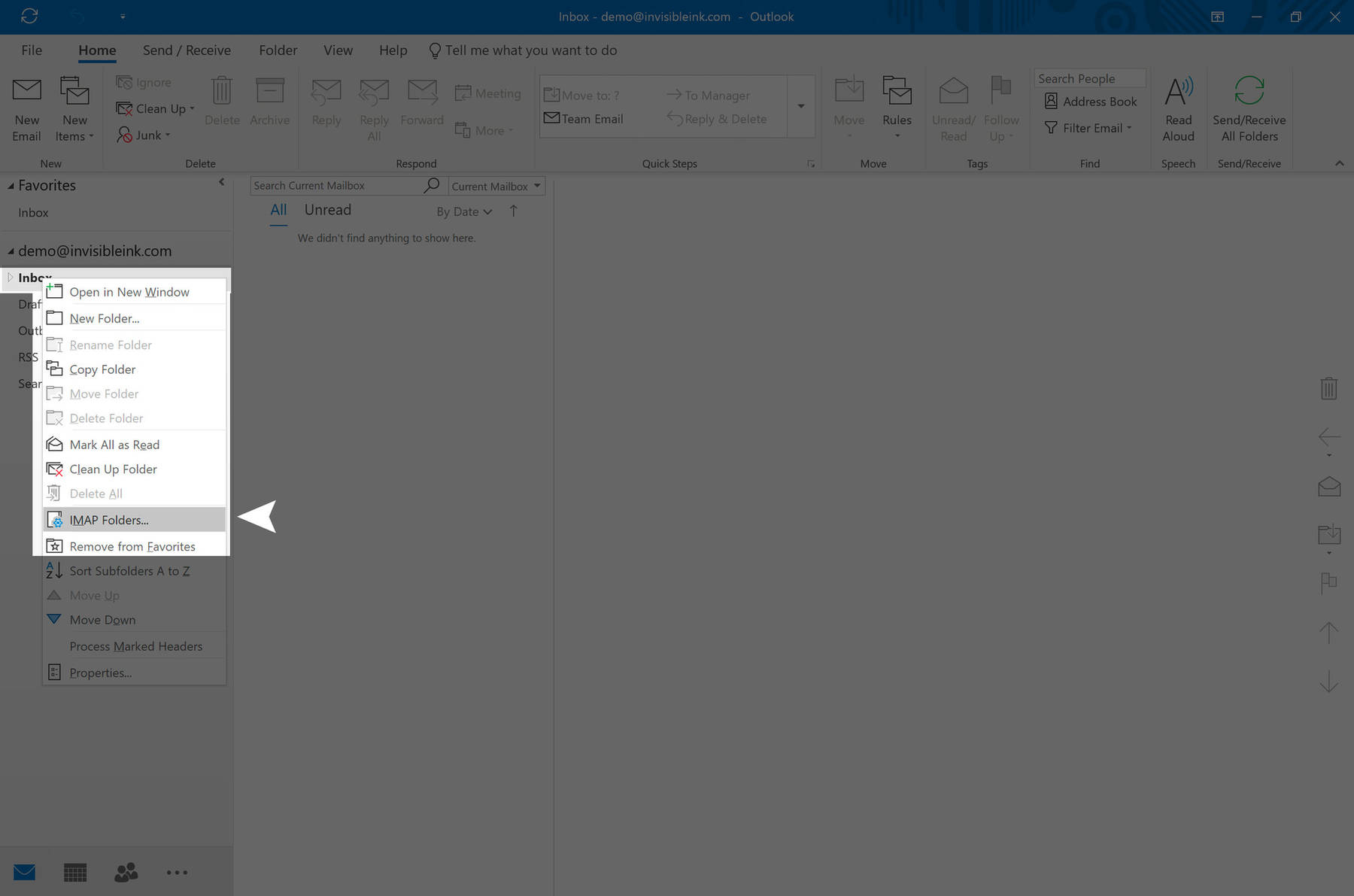Open the Clean Up dropdown
1354x896 pixels.
155,109
